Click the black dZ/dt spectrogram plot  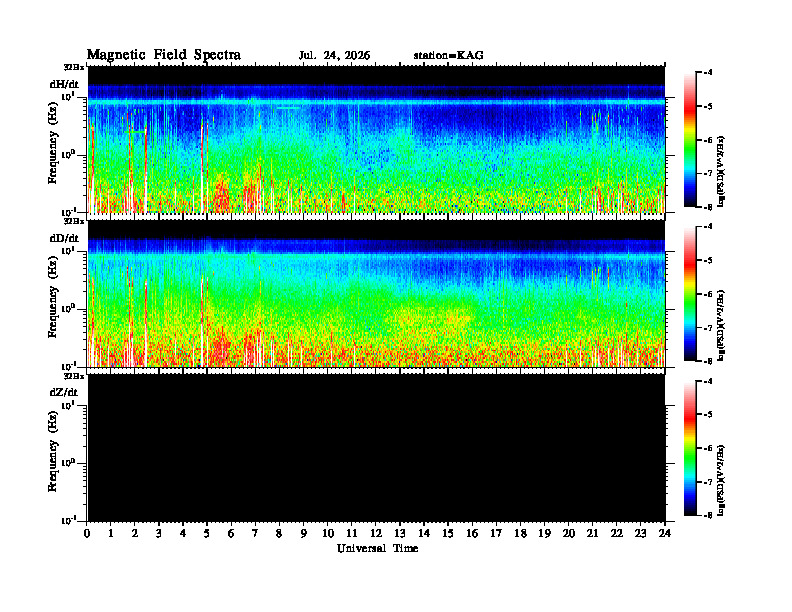pyautogui.click(x=376, y=448)
